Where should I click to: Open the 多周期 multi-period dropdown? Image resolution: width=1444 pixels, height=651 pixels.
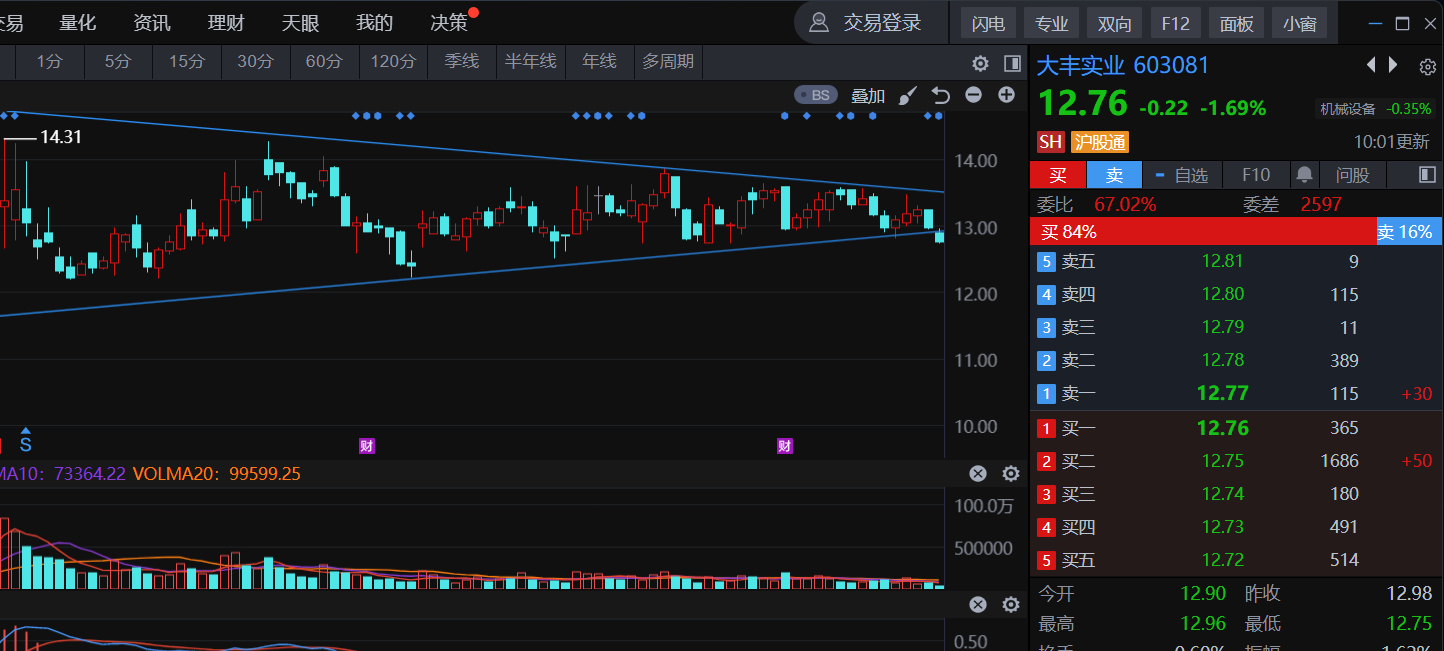click(x=668, y=62)
